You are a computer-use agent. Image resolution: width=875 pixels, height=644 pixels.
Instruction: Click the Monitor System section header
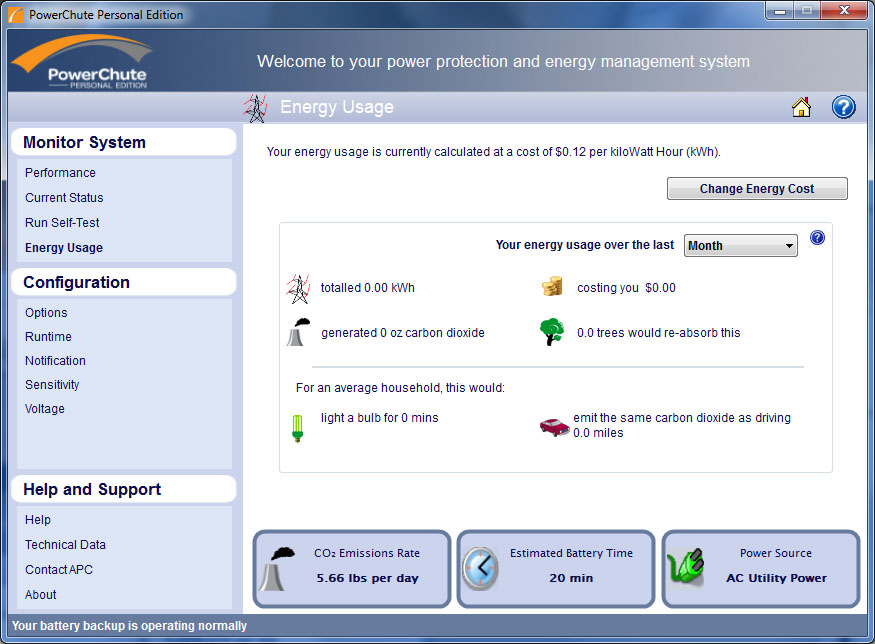[124, 142]
